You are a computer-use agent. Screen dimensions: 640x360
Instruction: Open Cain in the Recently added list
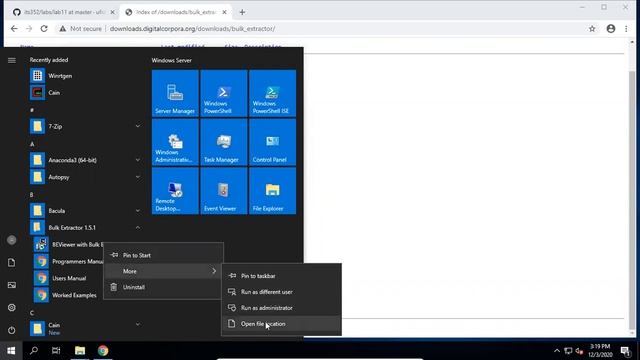point(86,93)
